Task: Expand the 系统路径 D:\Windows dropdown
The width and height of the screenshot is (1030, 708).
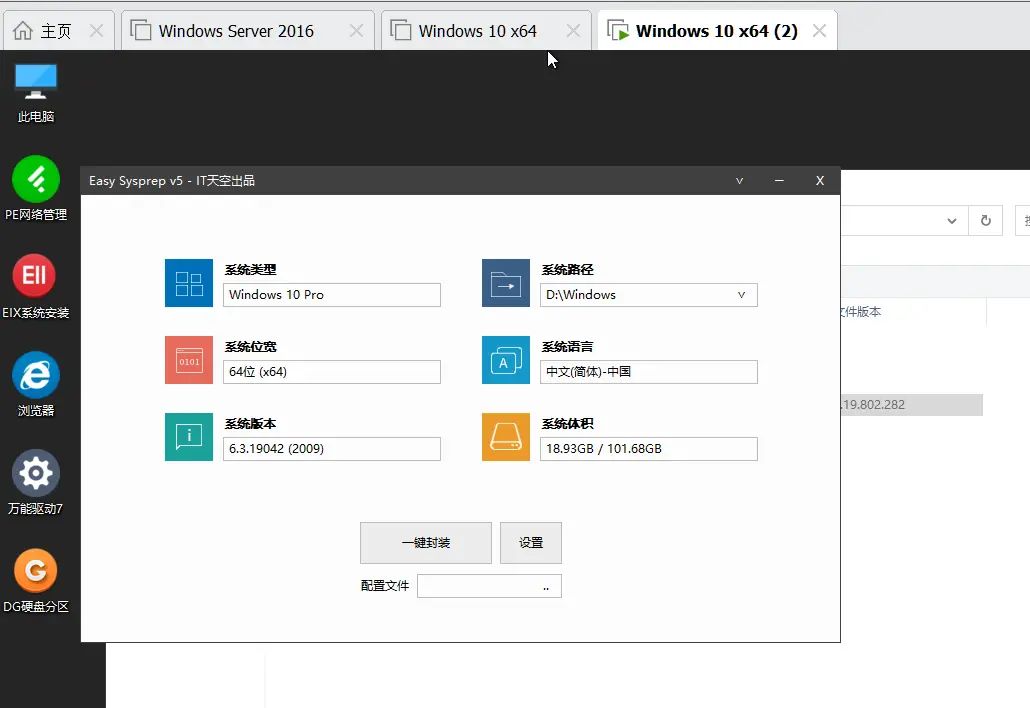Action: [x=741, y=295]
